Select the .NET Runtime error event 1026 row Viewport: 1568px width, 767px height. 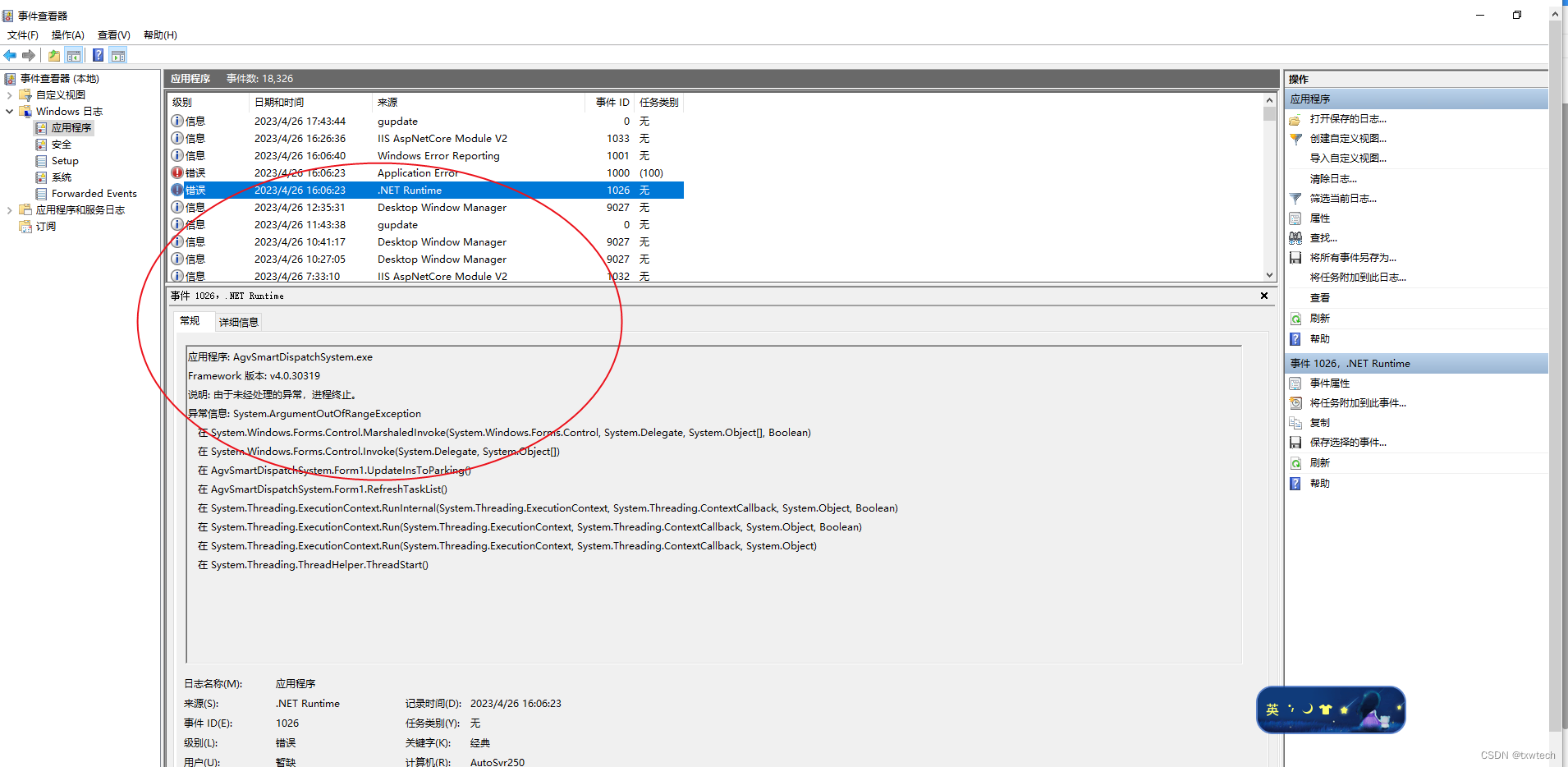[425, 191]
